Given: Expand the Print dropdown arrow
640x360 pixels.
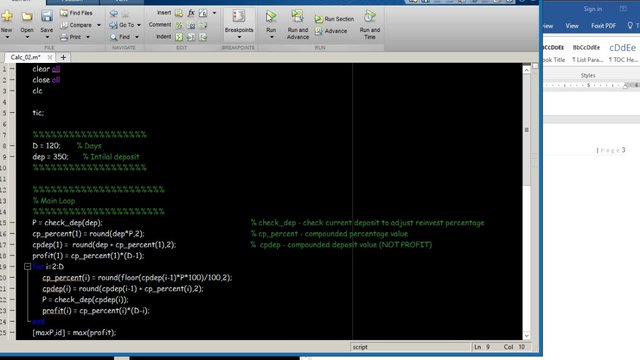Looking at the screenshot, I should click(87, 37).
